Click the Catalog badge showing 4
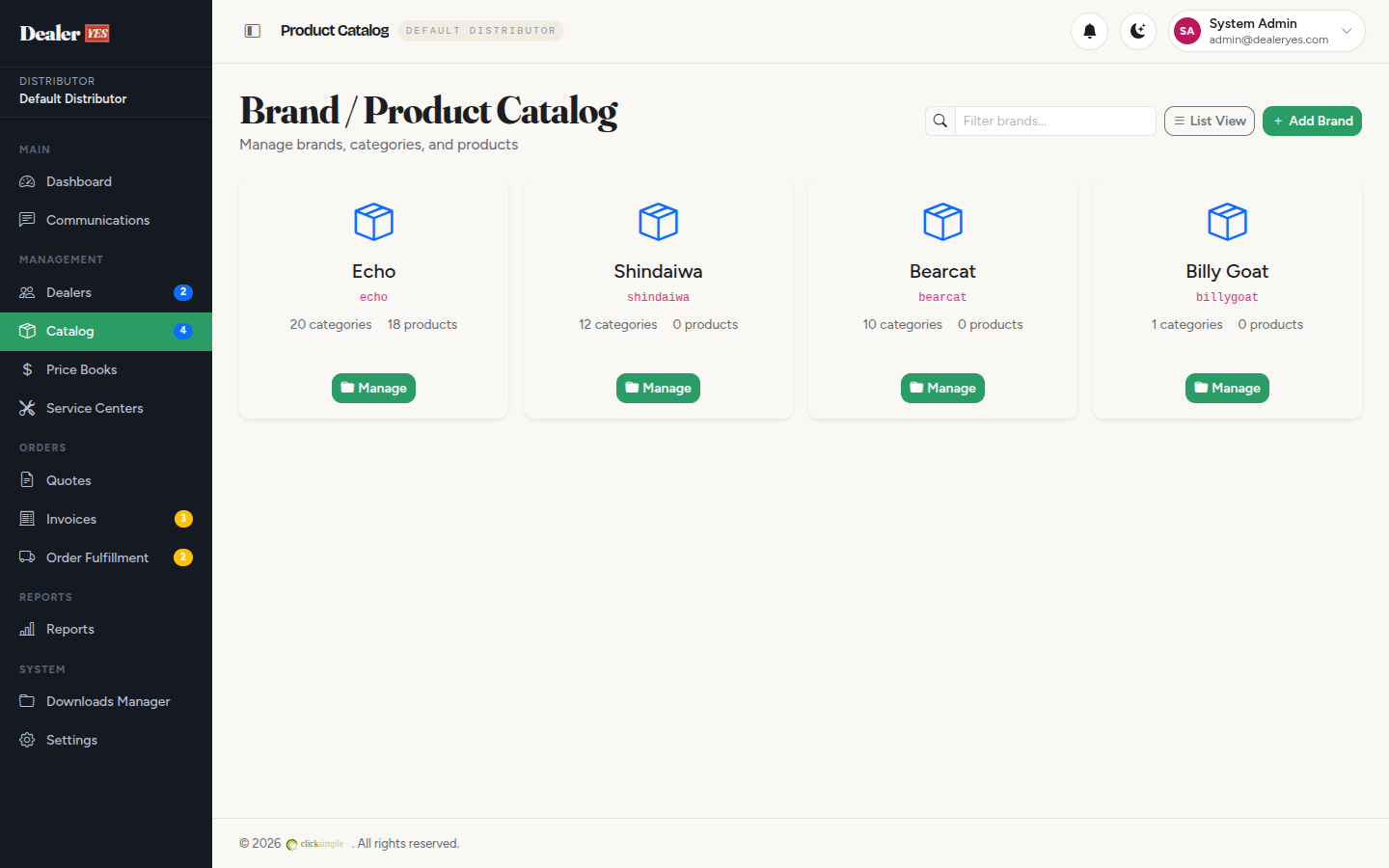Screen dimensions: 1389x868 [x=183, y=331]
